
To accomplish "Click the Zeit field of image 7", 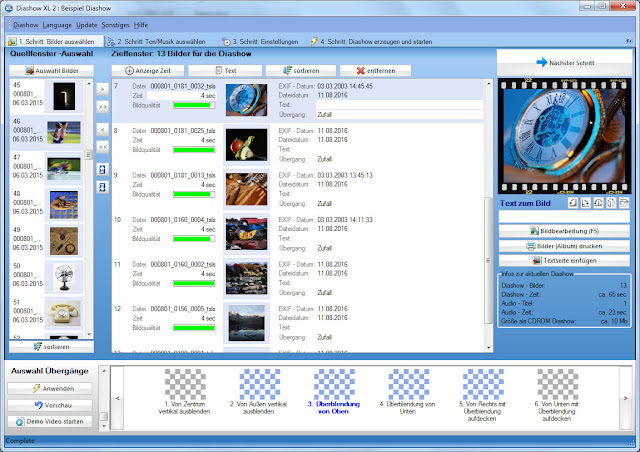I will (181, 96).
